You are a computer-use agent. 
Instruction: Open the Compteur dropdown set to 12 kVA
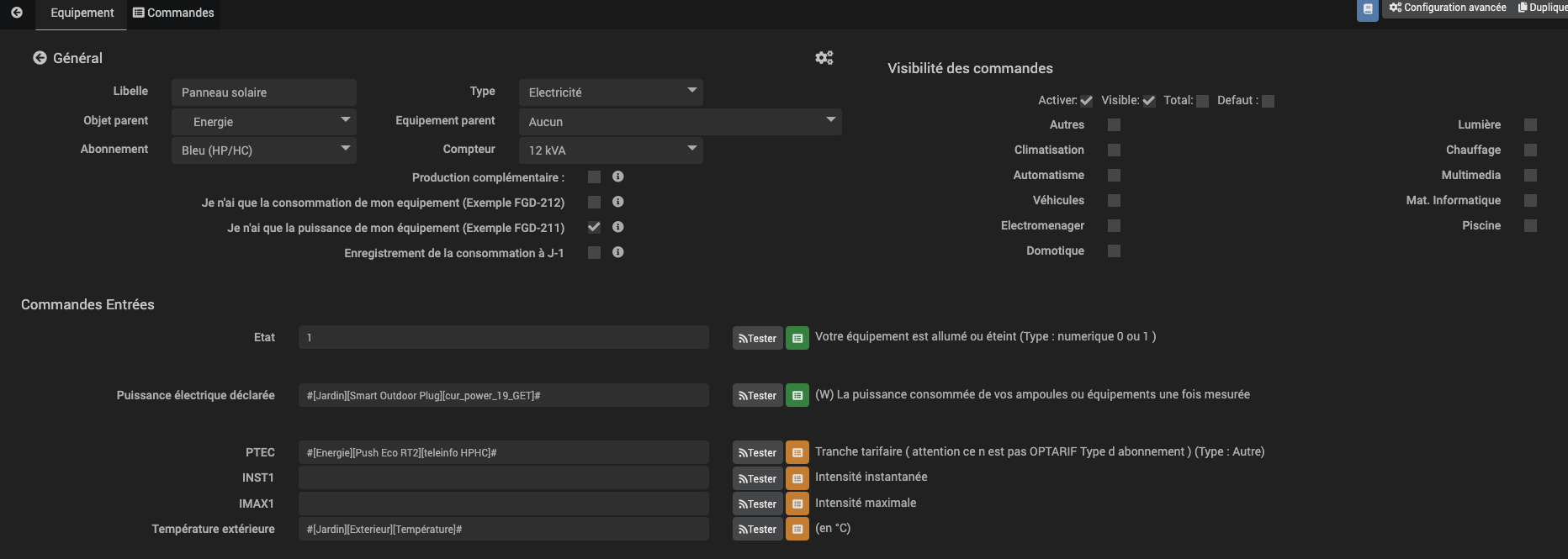pyautogui.click(x=610, y=150)
